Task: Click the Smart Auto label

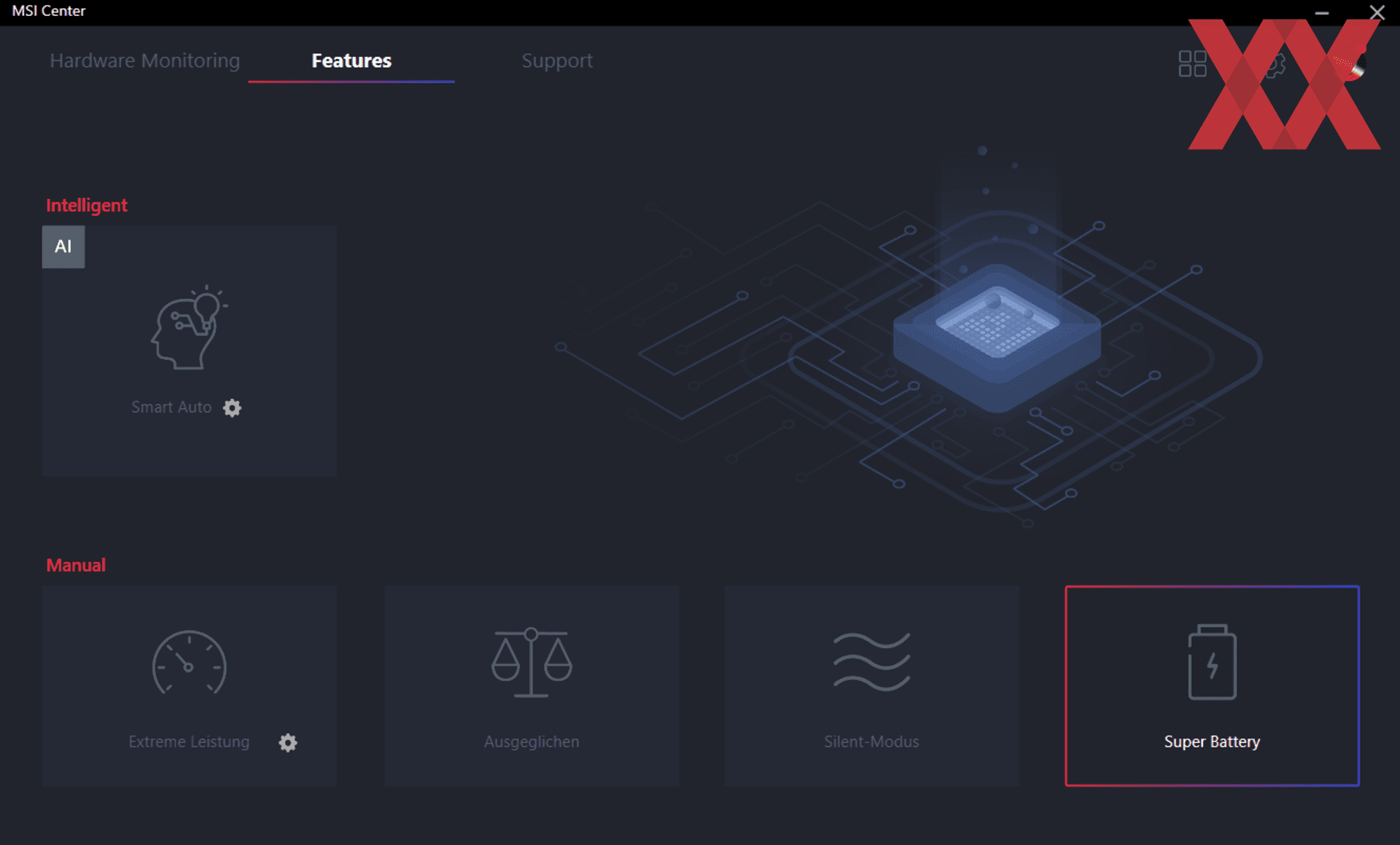Action: [x=171, y=408]
